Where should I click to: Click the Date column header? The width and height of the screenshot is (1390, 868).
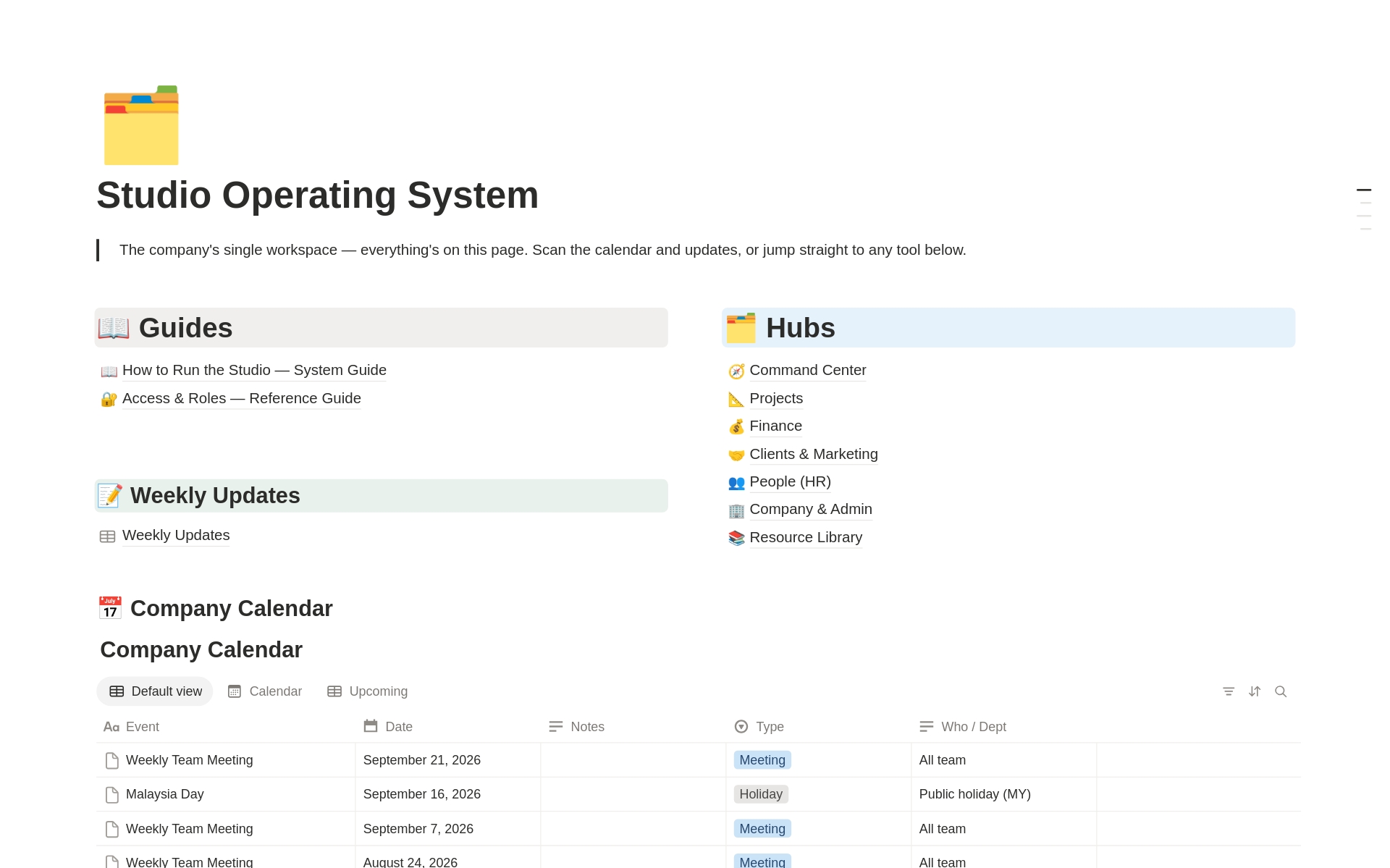[447, 727]
